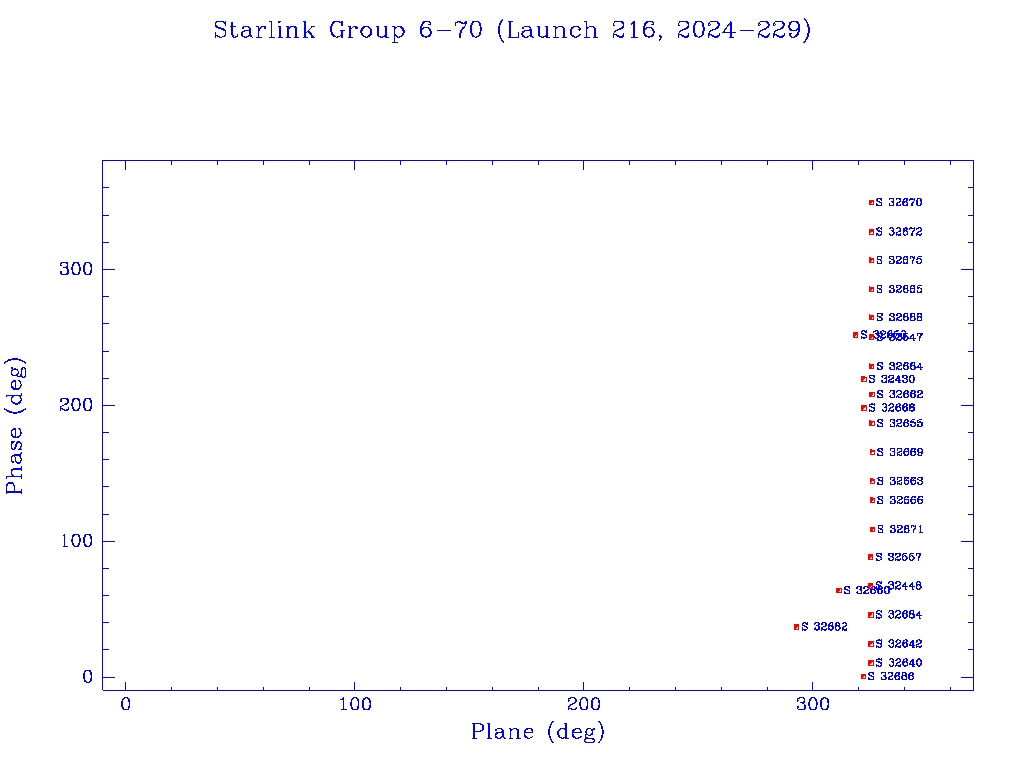This screenshot has width=1024, height=768.
Task: Click the leftmost isolated red satellite marker
Action: 796,627
